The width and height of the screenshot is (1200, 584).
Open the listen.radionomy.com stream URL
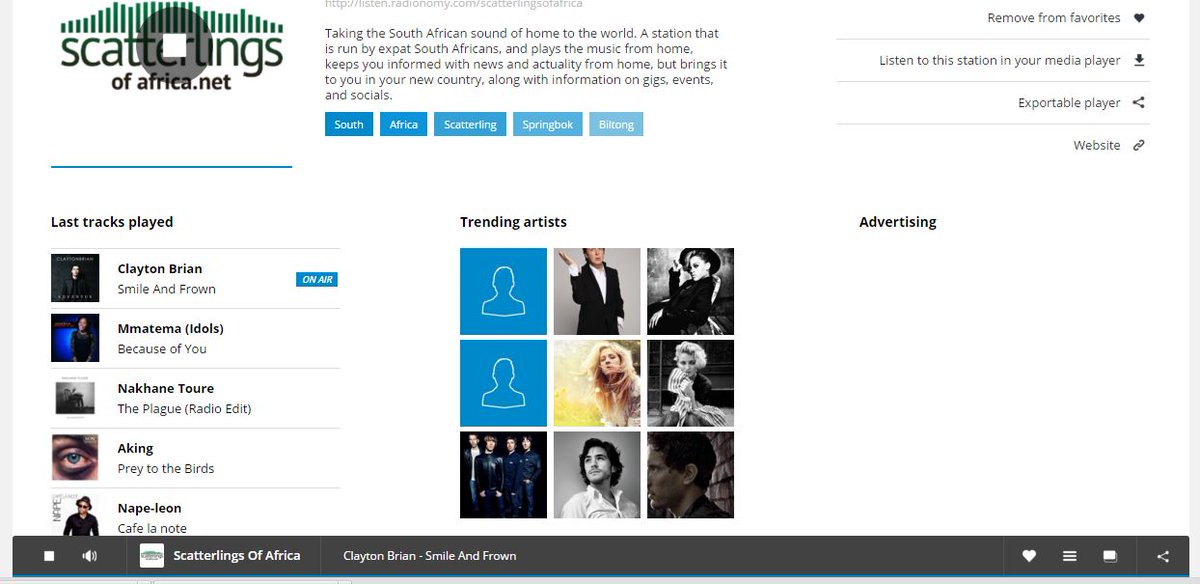point(454,5)
